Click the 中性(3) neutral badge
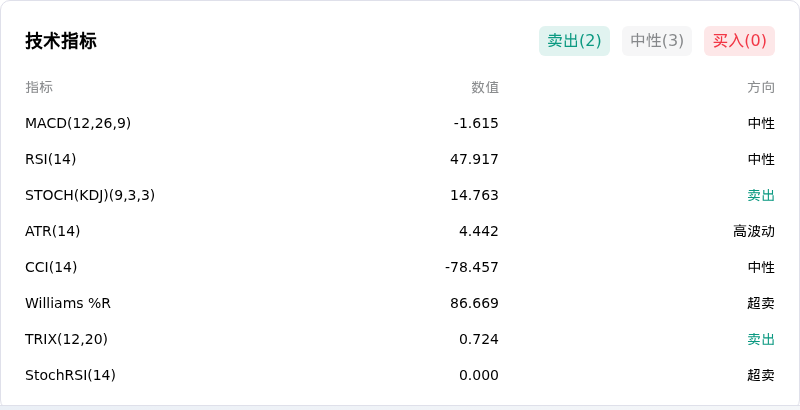 coord(657,41)
